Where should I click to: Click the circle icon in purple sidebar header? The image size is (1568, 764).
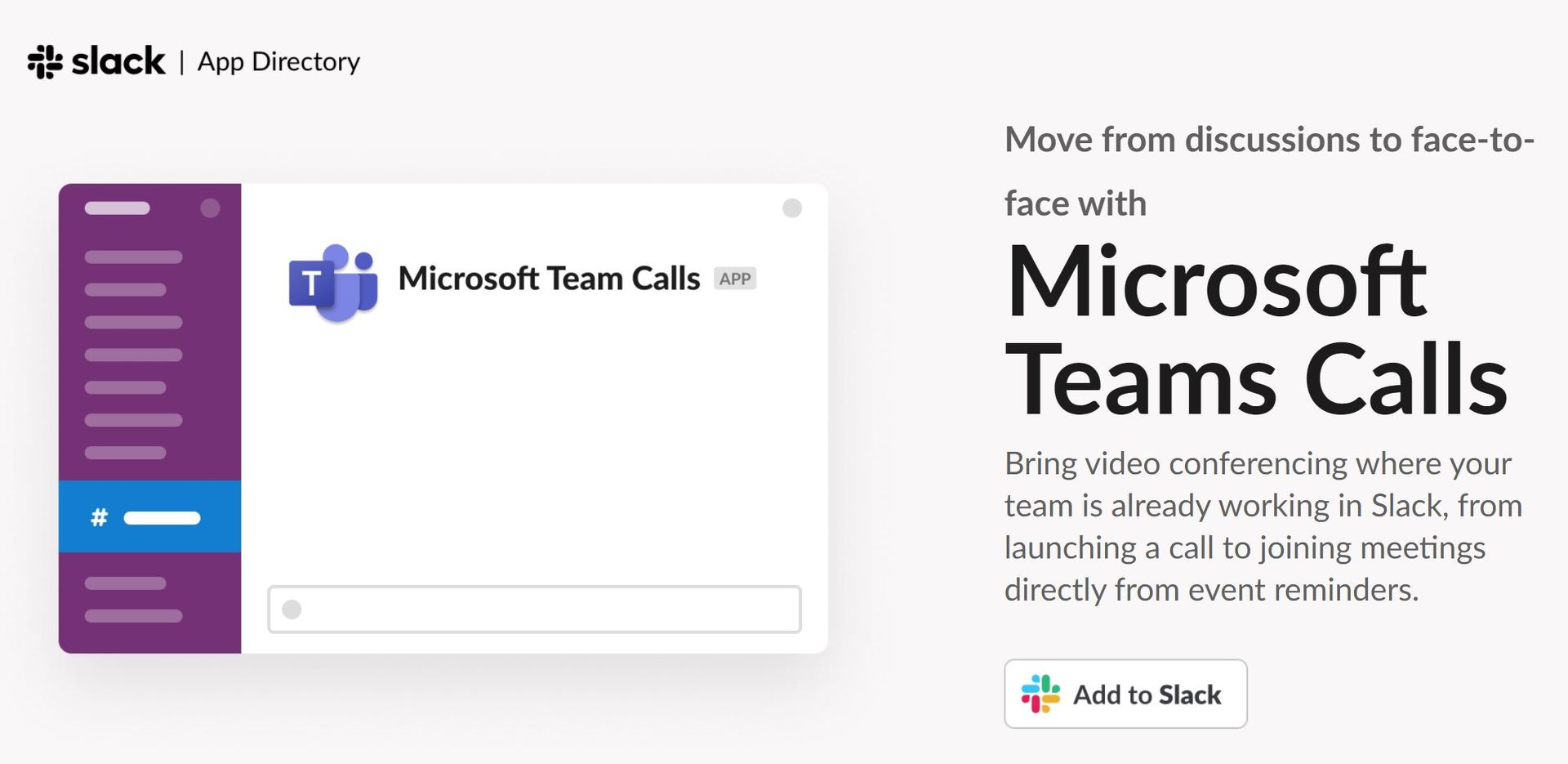point(210,208)
